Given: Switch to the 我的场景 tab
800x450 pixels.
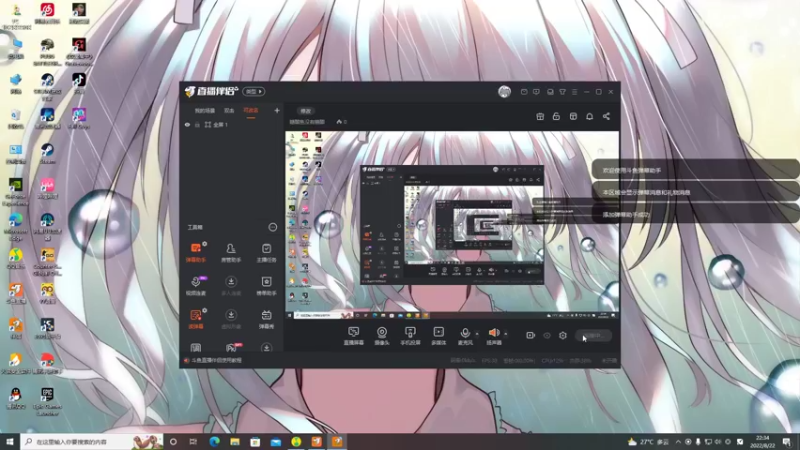Looking at the screenshot, I should coord(205,110).
